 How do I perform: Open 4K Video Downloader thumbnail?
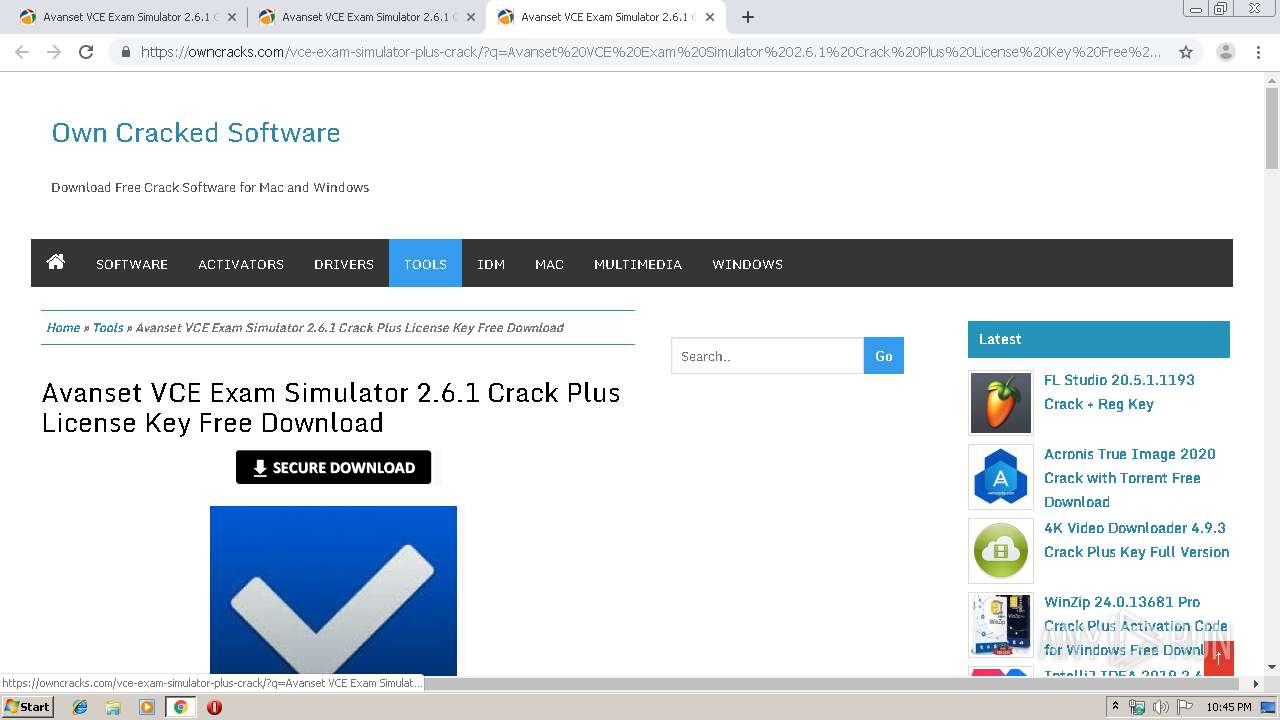(1001, 551)
